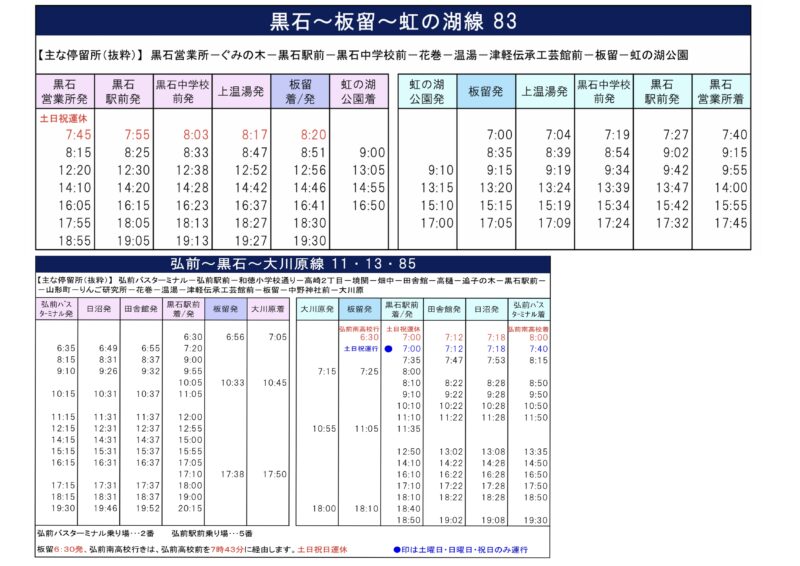800x566 pixels.
Task: Select the 16:23 time cell
Action: click(x=192, y=206)
